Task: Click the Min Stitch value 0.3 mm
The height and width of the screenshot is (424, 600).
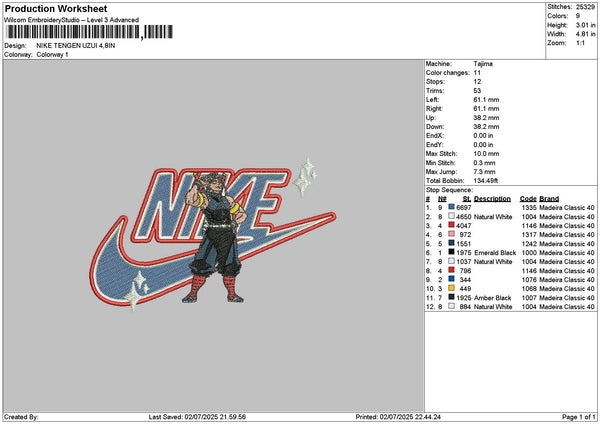Action: 484,163
